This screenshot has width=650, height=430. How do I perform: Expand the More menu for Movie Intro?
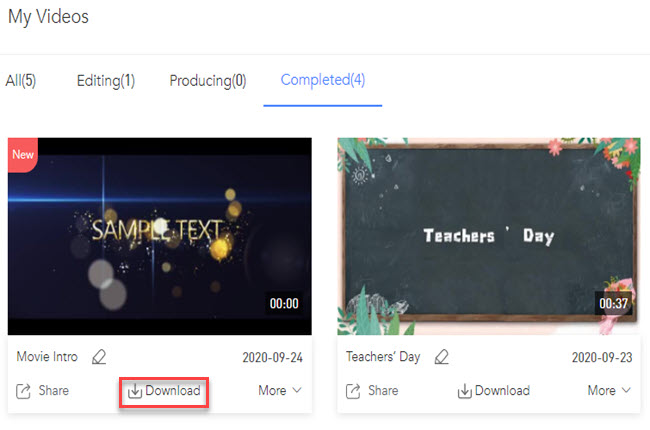(x=279, y=390)
